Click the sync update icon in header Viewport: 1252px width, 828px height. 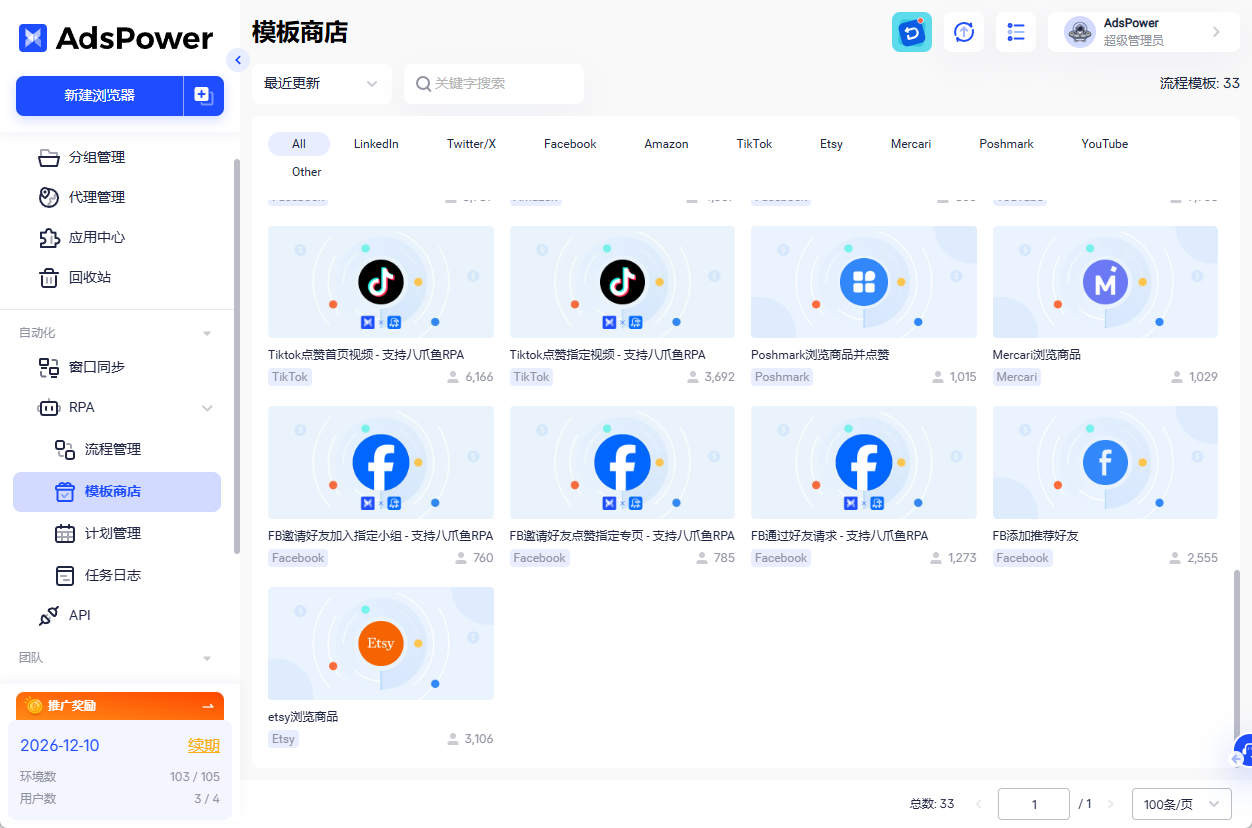(x=964, y=32)
